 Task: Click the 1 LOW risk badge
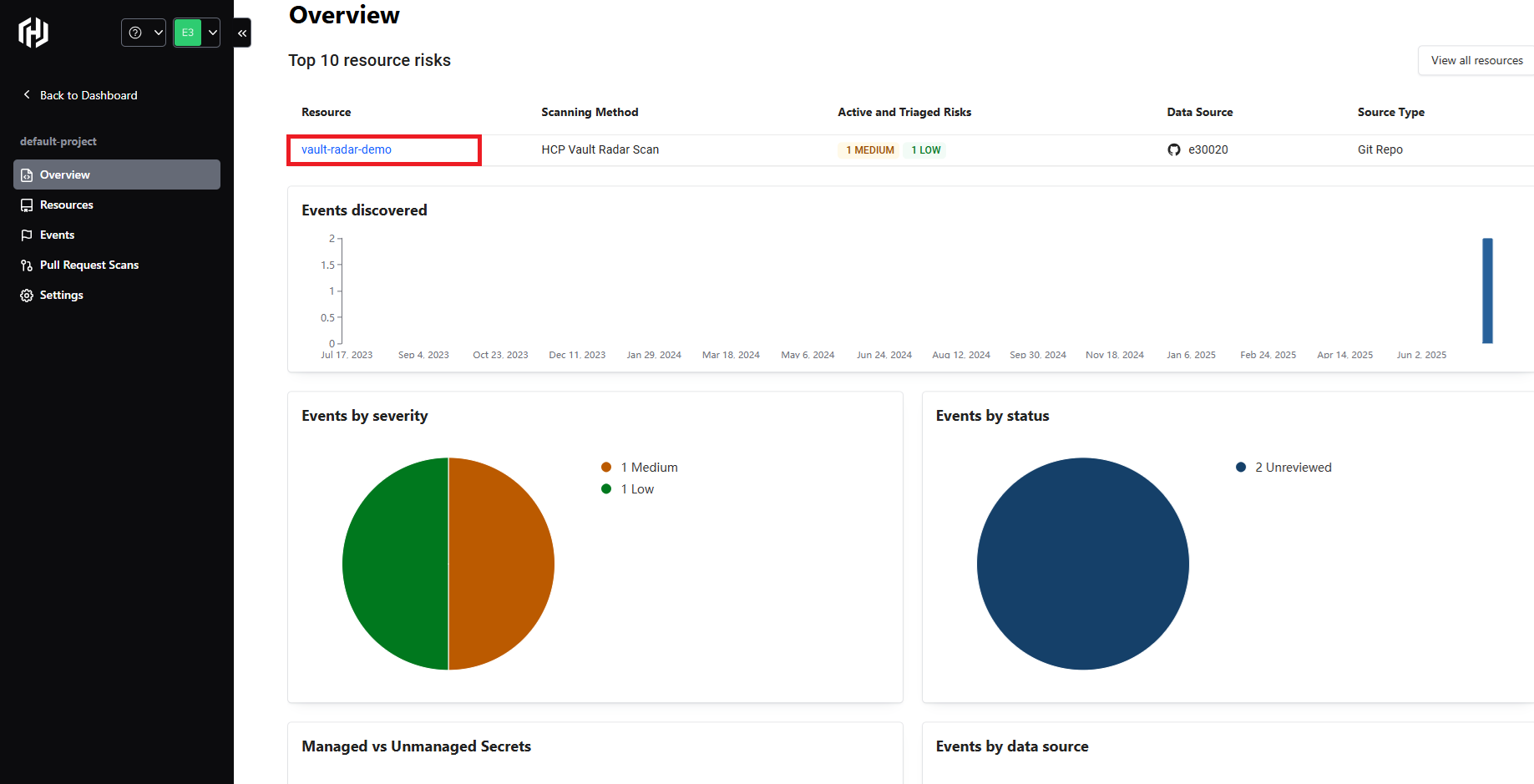click(925, 150)
